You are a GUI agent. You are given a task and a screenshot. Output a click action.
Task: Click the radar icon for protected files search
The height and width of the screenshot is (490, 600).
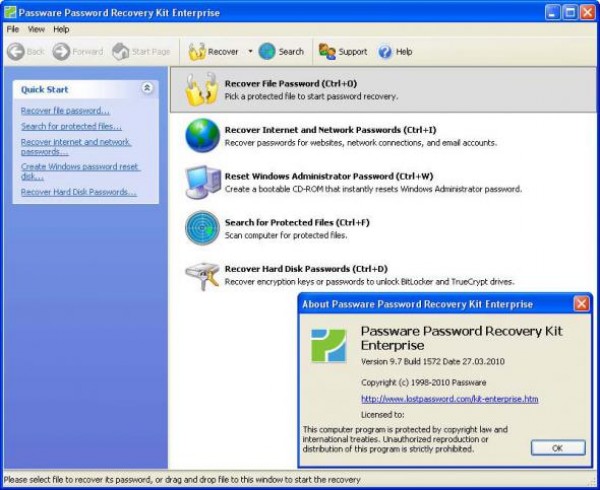coord(202,228)
